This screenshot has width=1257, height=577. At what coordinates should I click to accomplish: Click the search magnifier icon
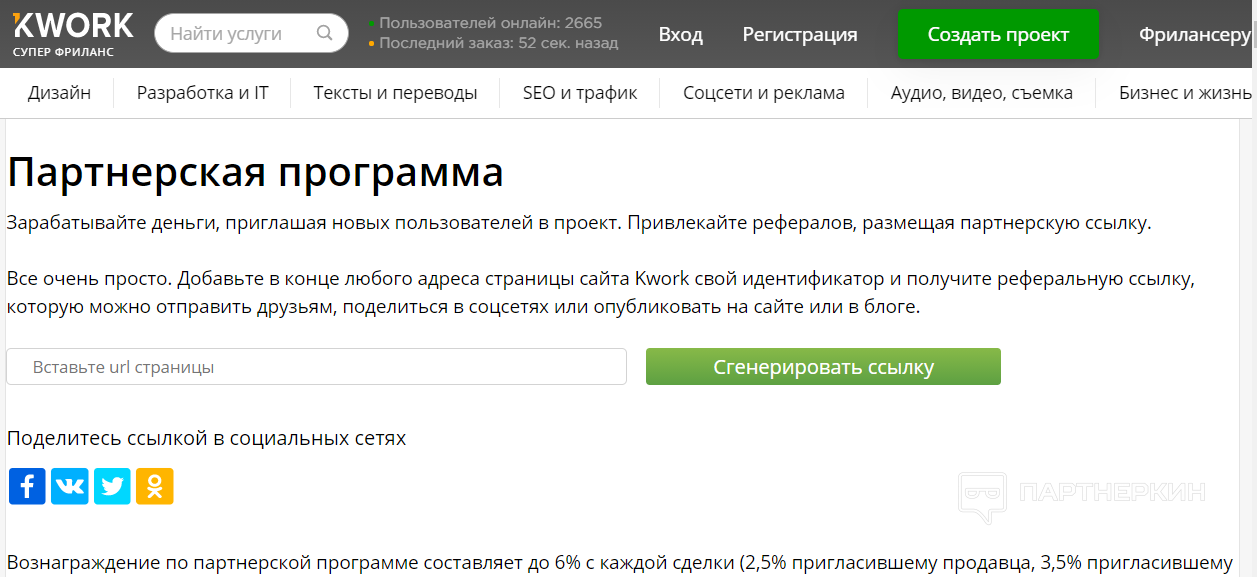pos(324,33)
